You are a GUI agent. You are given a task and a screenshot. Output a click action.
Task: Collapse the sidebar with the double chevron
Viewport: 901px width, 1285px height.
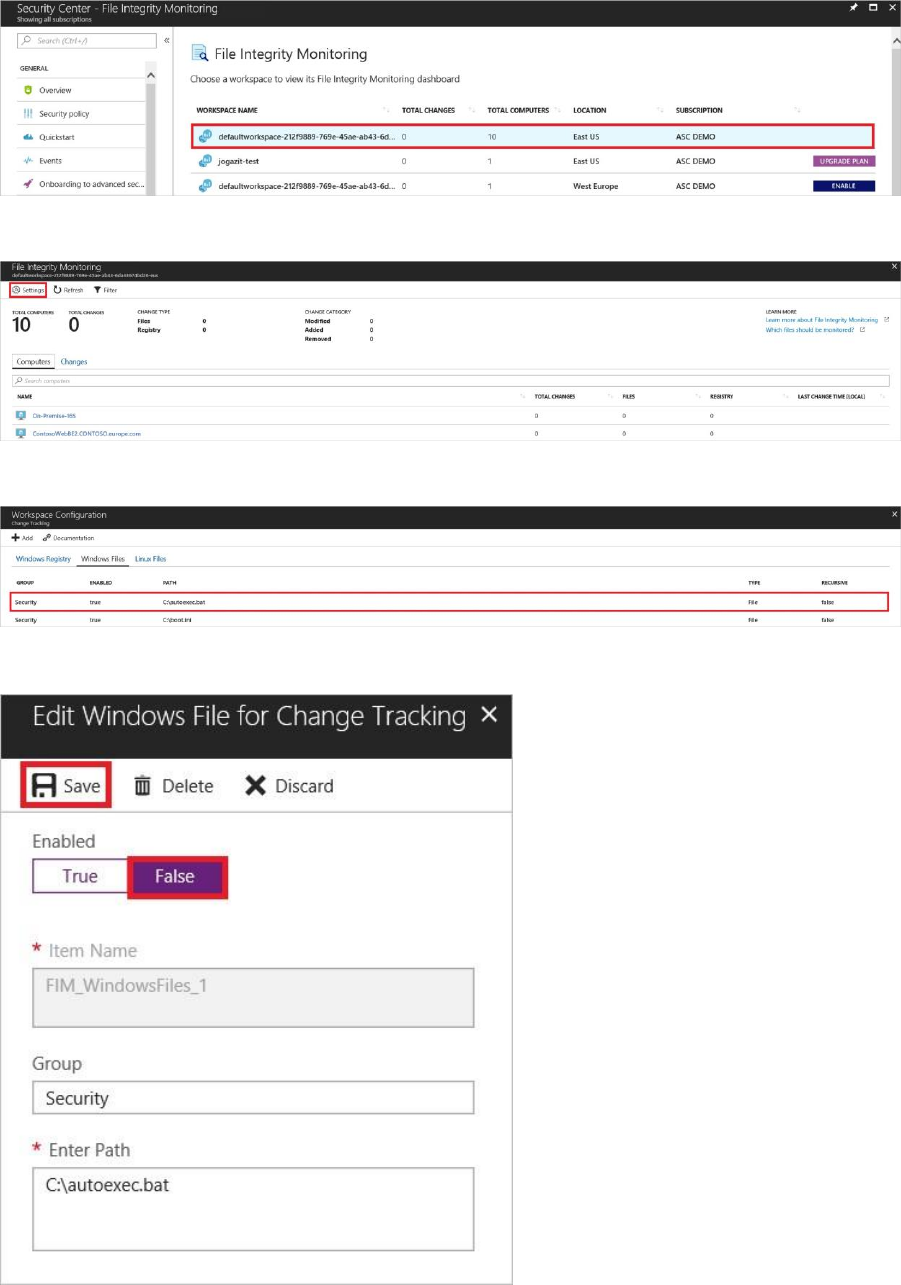(167, 40)
